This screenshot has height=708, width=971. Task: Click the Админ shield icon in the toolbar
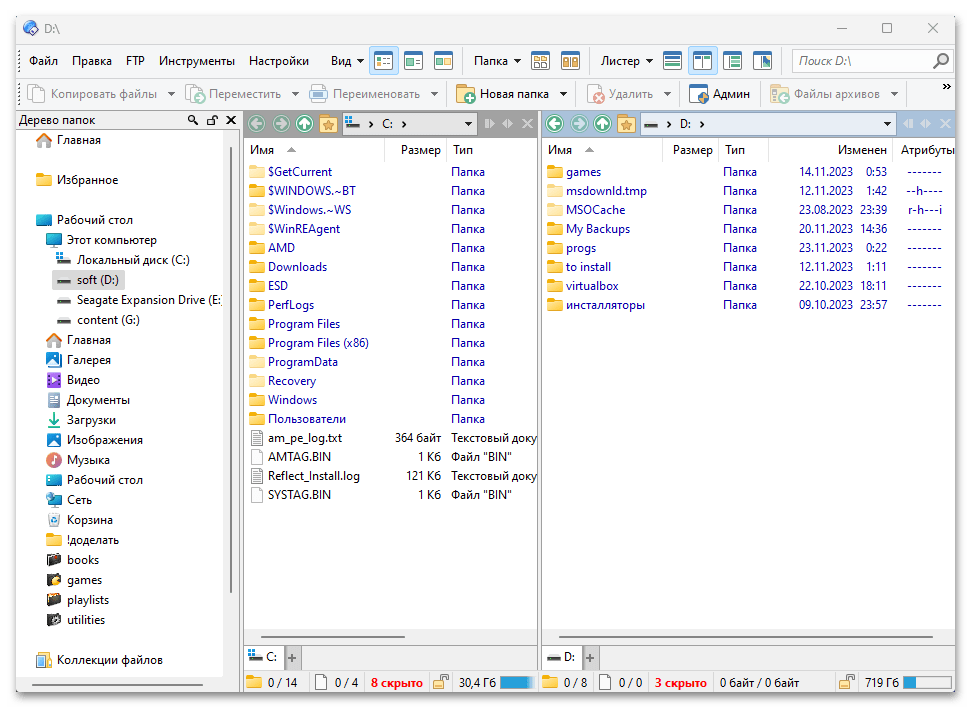point(697,93)
